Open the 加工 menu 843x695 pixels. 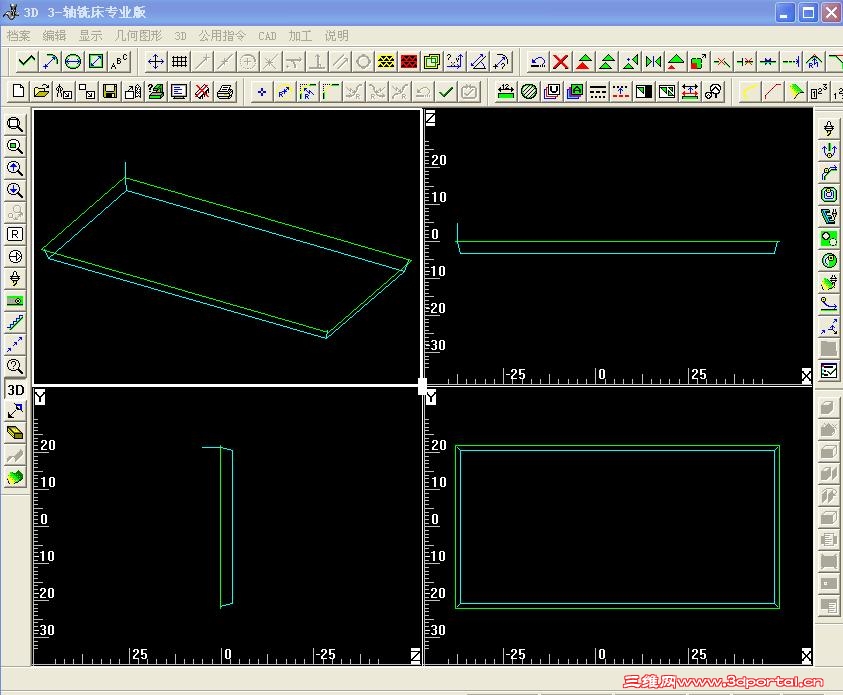tap(300, 36)
